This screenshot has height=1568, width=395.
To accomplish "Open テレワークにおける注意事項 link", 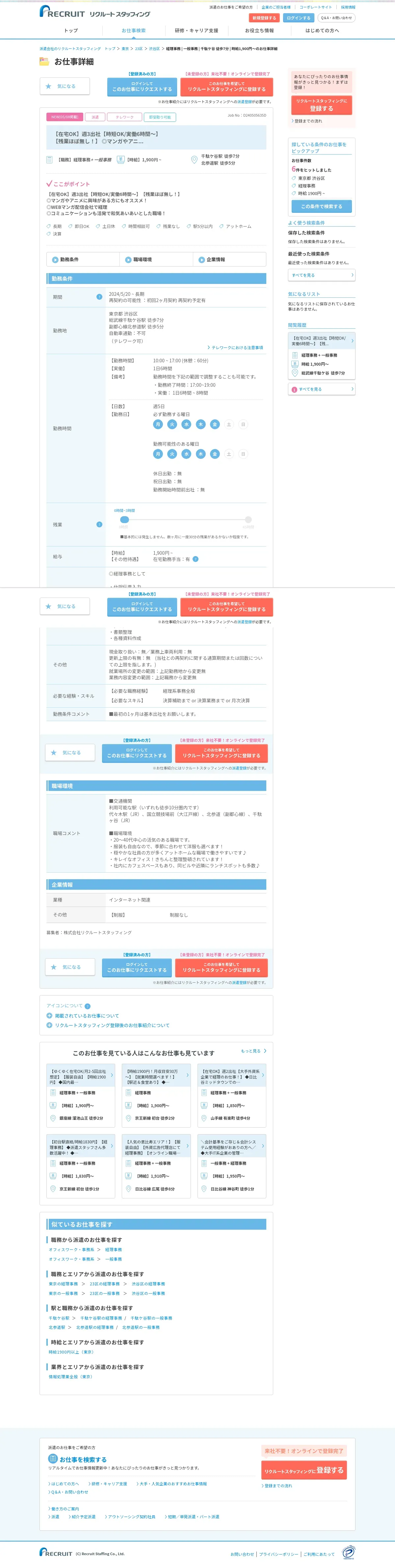I will [x=235, y=348].
